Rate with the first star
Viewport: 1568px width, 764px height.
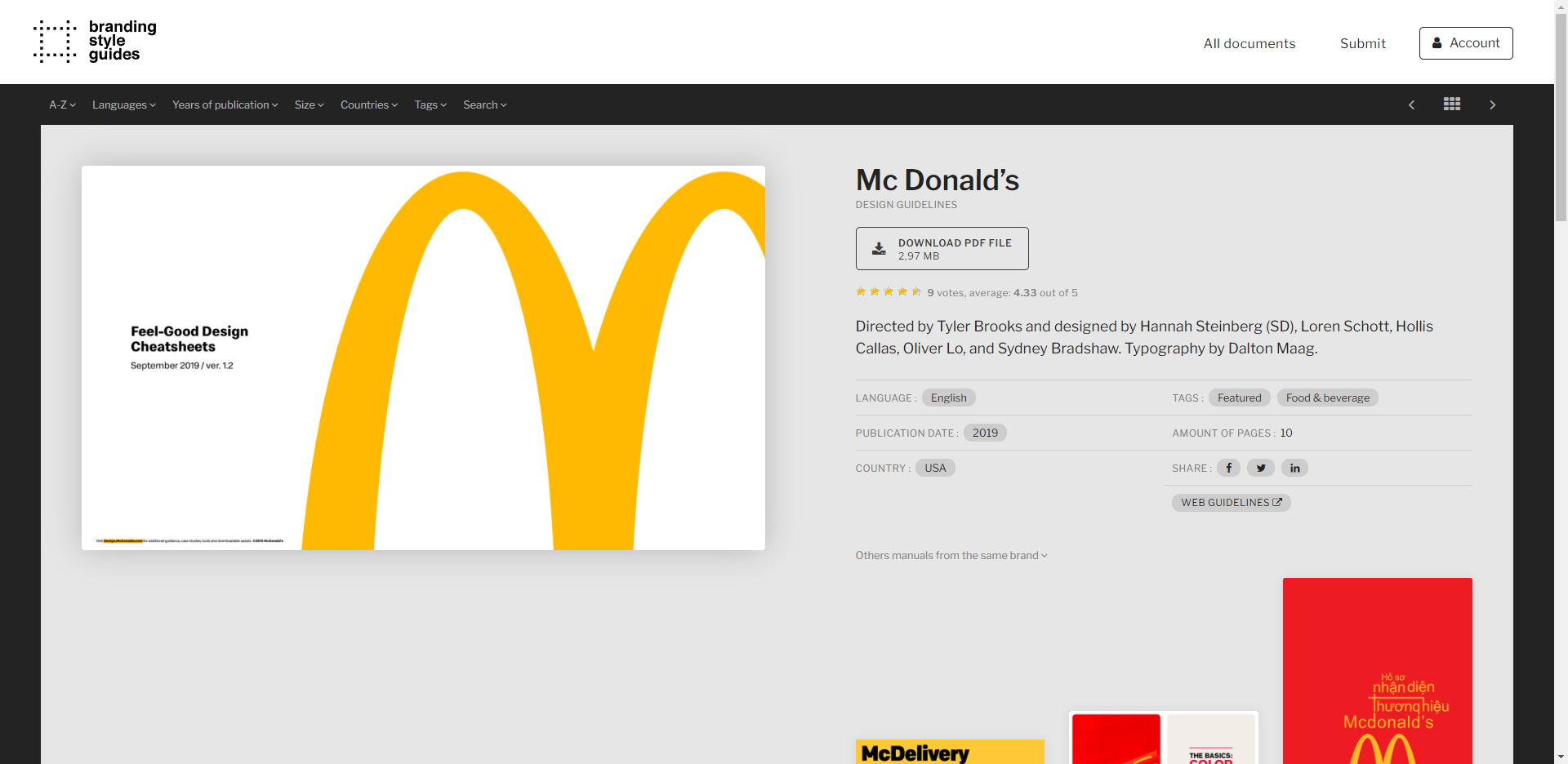[x=861, y=291]
